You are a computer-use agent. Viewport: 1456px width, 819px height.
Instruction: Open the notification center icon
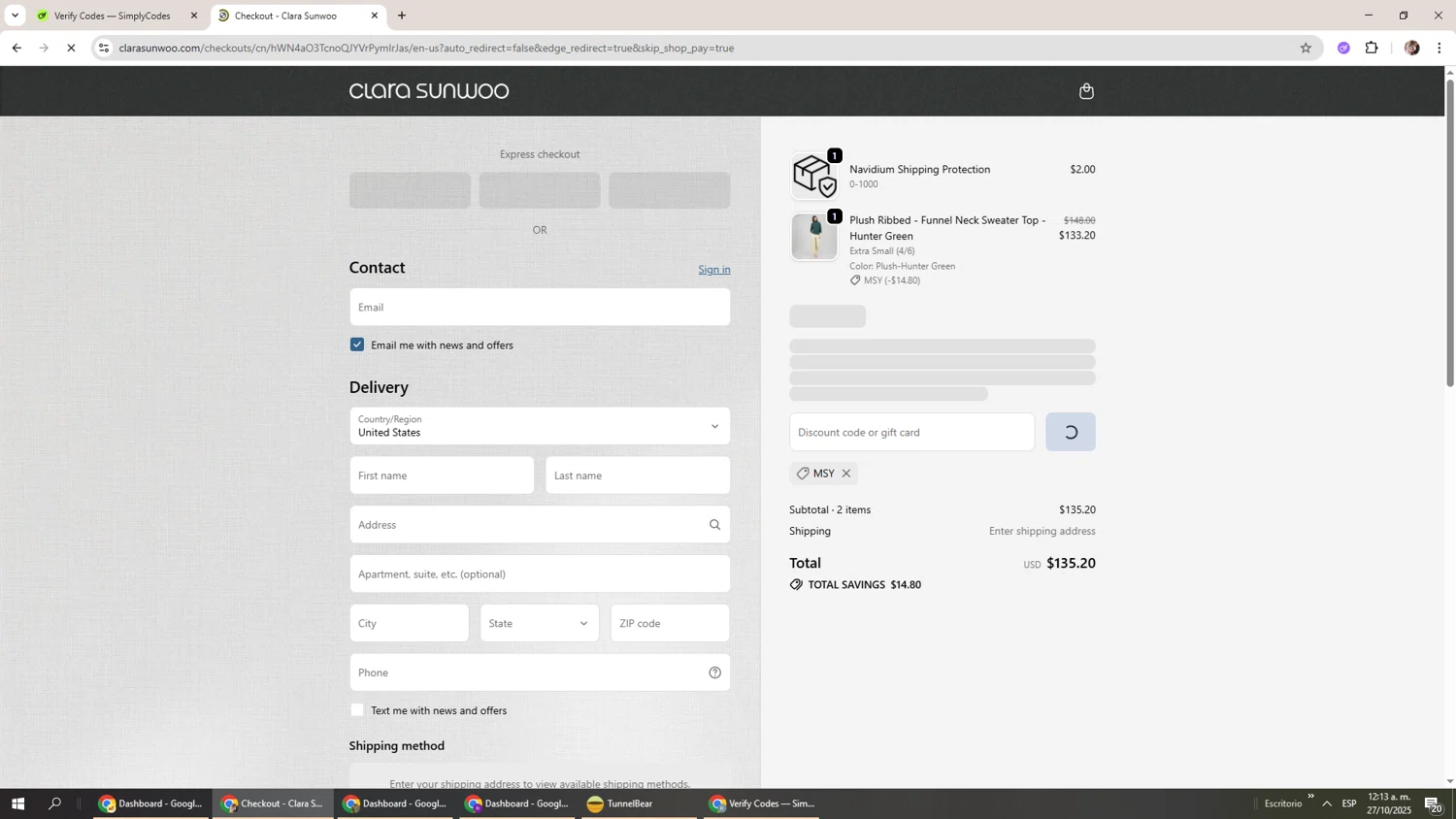pos(1433,803)
